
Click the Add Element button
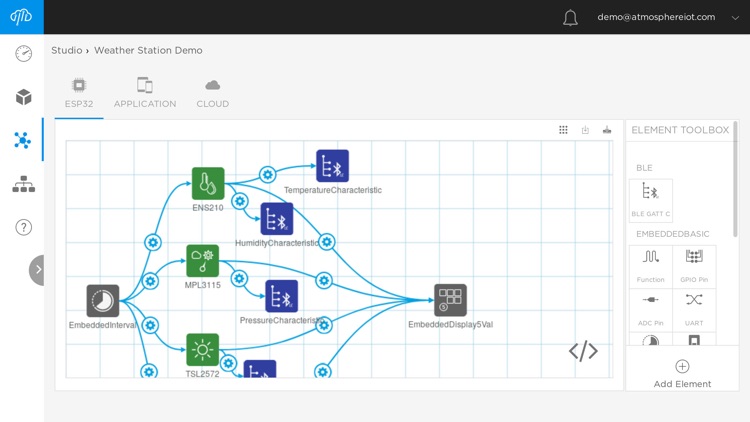[x=682, y=374]
